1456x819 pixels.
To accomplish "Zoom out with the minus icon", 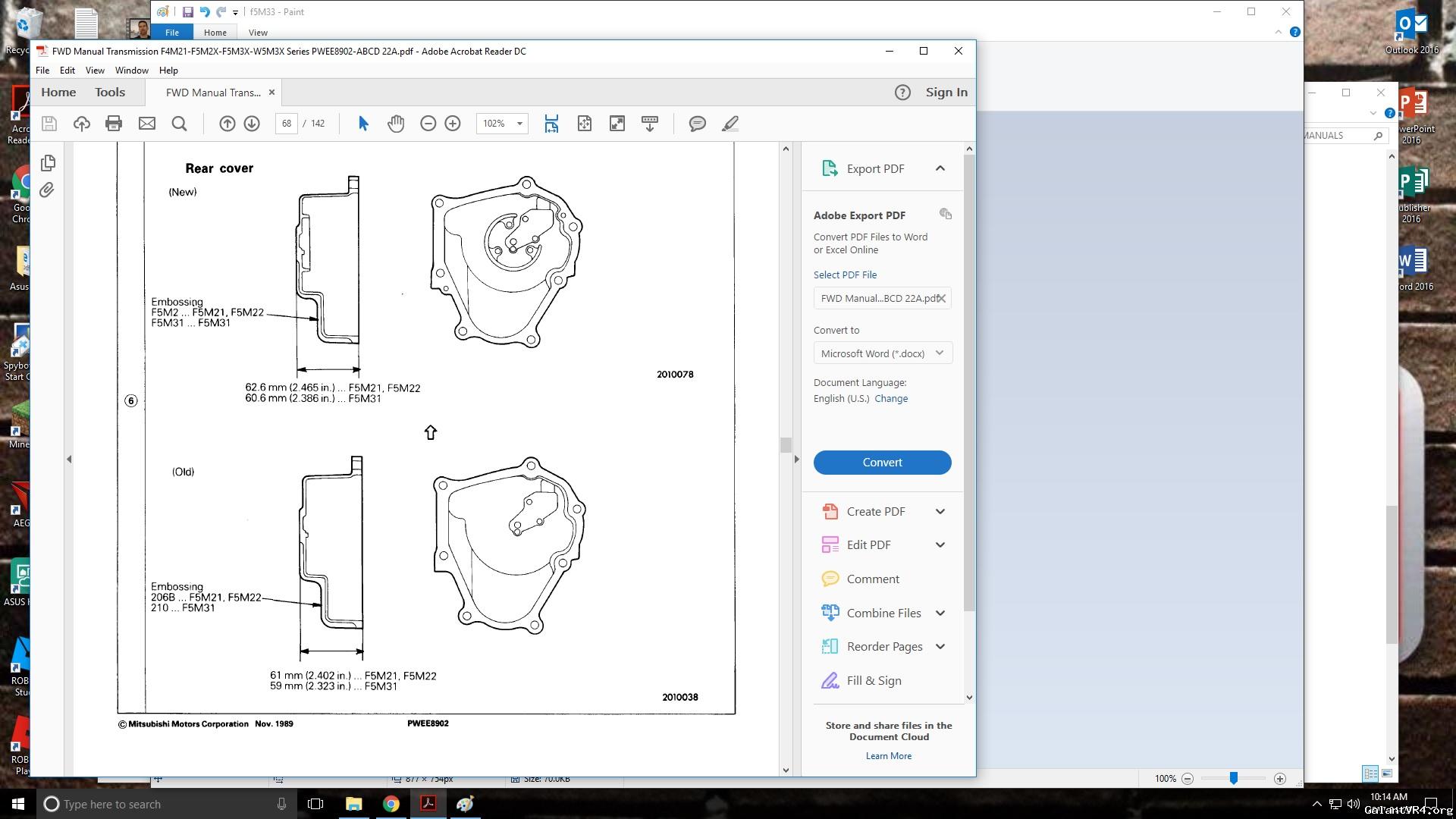I will coord(428,124).
